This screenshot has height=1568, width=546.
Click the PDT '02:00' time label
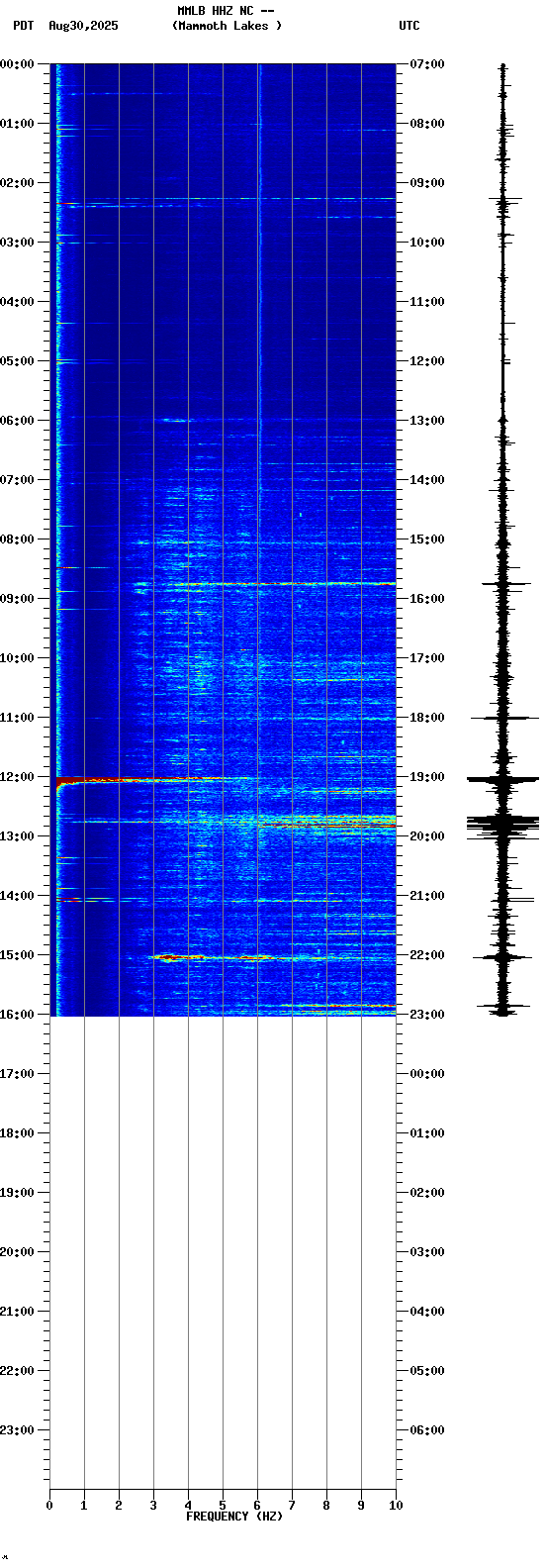click(x=18, y=183)
